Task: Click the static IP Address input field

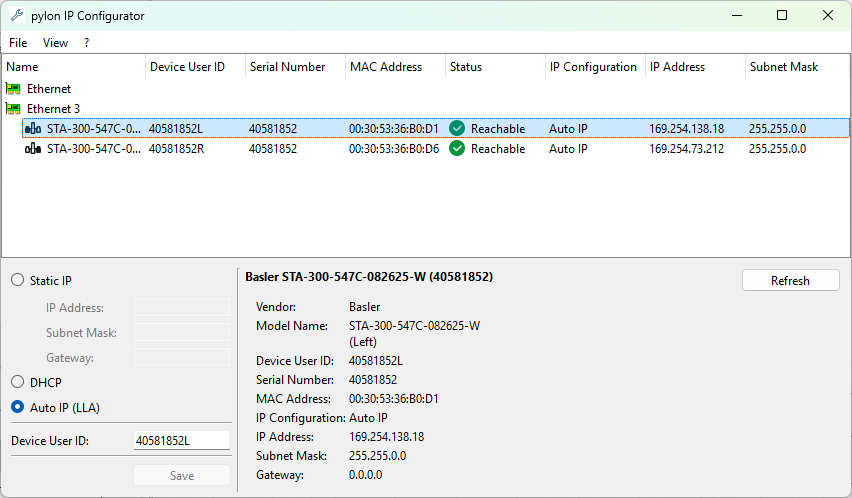Action: [182, 307]
